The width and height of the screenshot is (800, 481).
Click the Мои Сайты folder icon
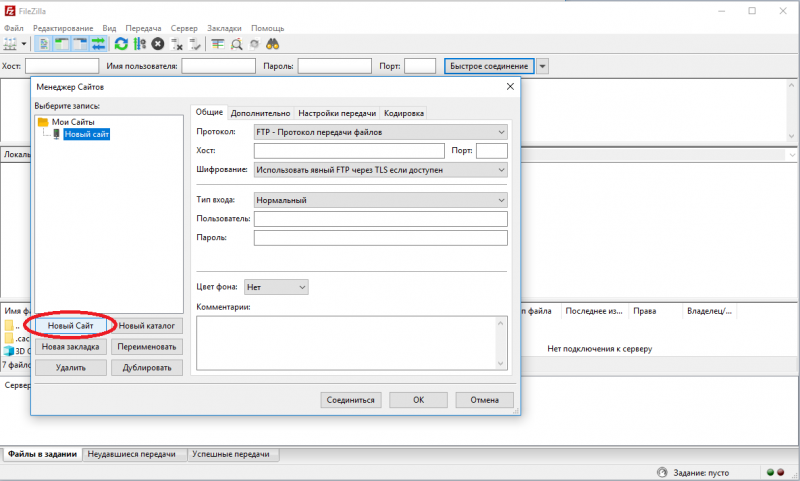tap(43, 122)
